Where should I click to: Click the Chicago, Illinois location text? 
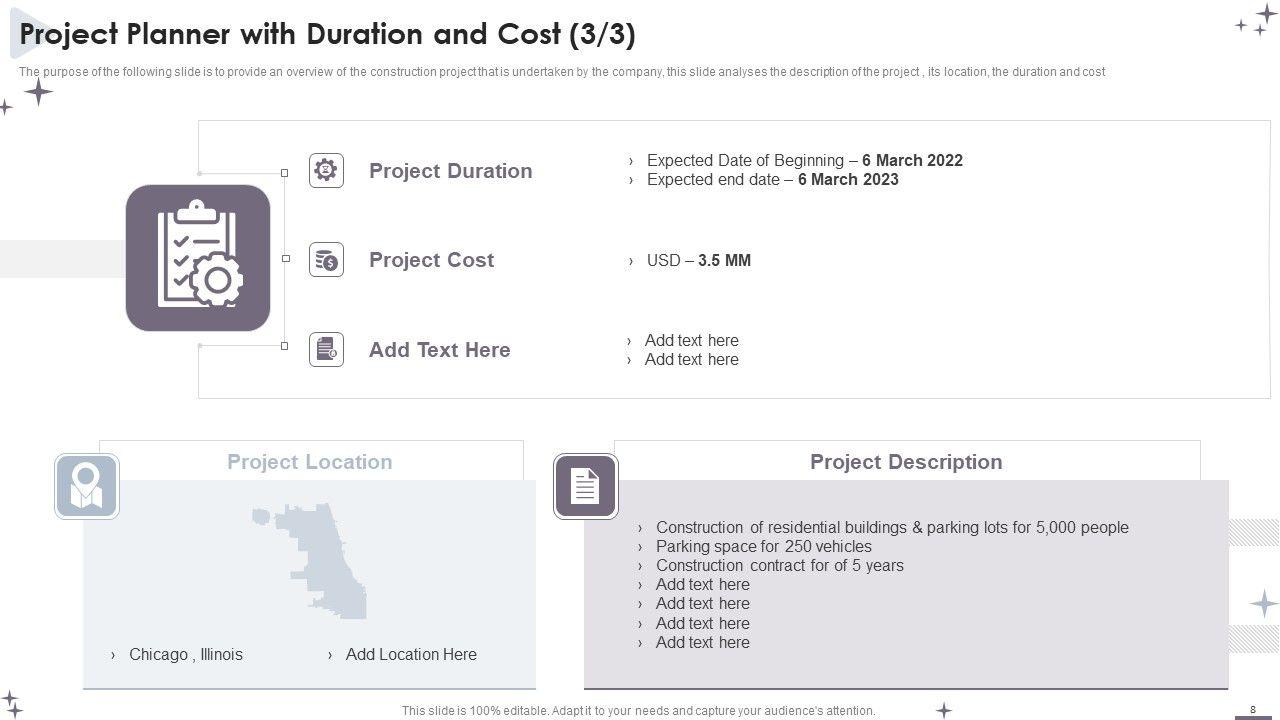[185, 654]
